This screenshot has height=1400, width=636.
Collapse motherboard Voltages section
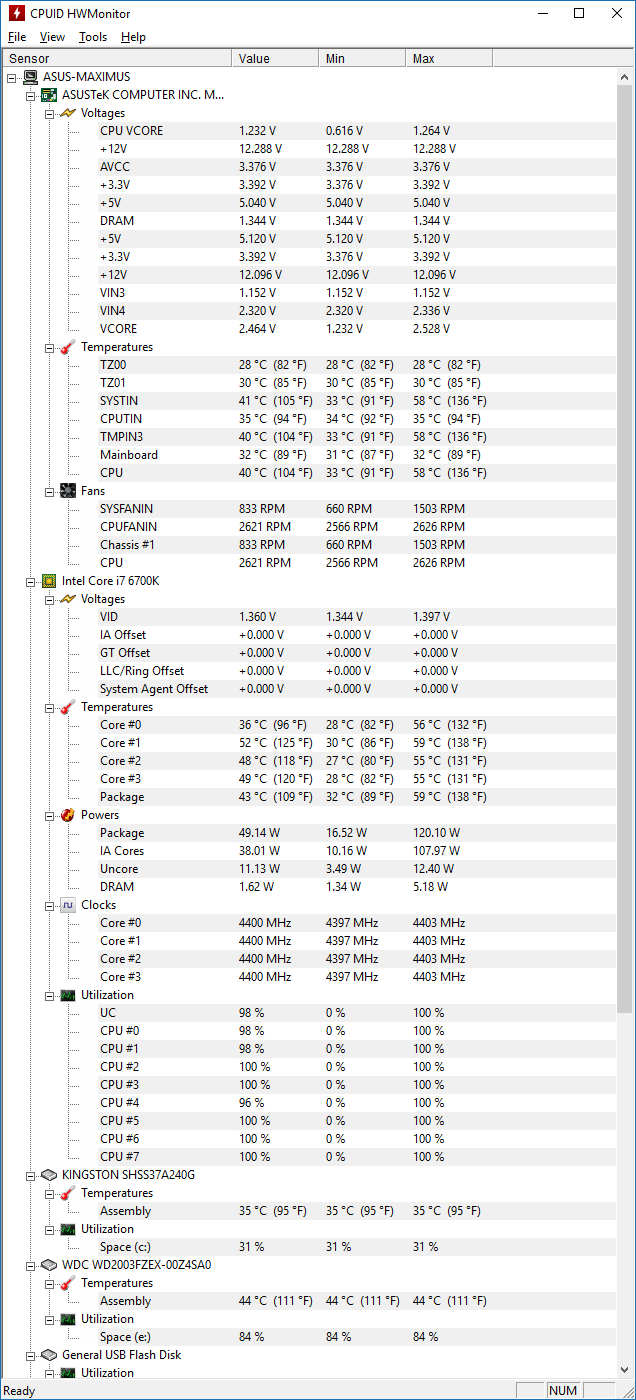48,113
